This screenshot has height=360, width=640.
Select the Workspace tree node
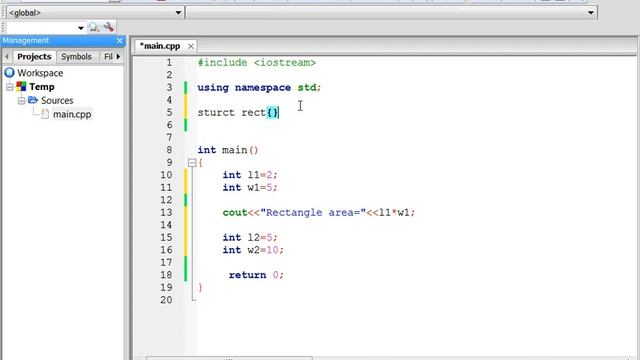coord(40,73)
